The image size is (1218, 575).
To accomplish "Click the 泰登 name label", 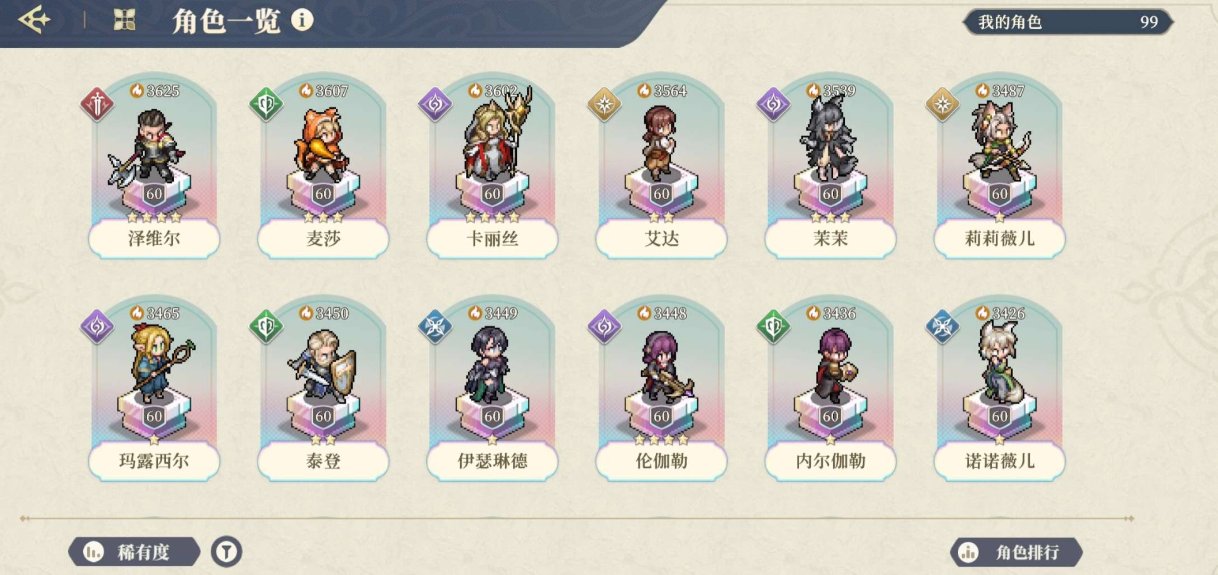I will (x=322, y=462).
